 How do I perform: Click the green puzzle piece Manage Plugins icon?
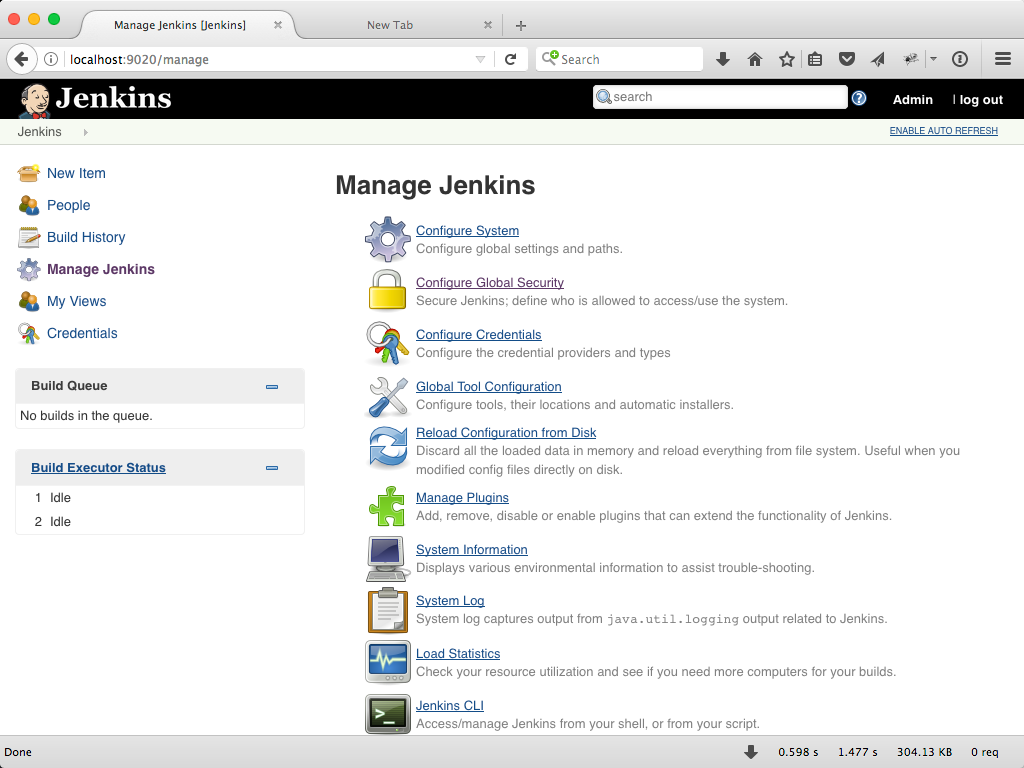(387, 506)
